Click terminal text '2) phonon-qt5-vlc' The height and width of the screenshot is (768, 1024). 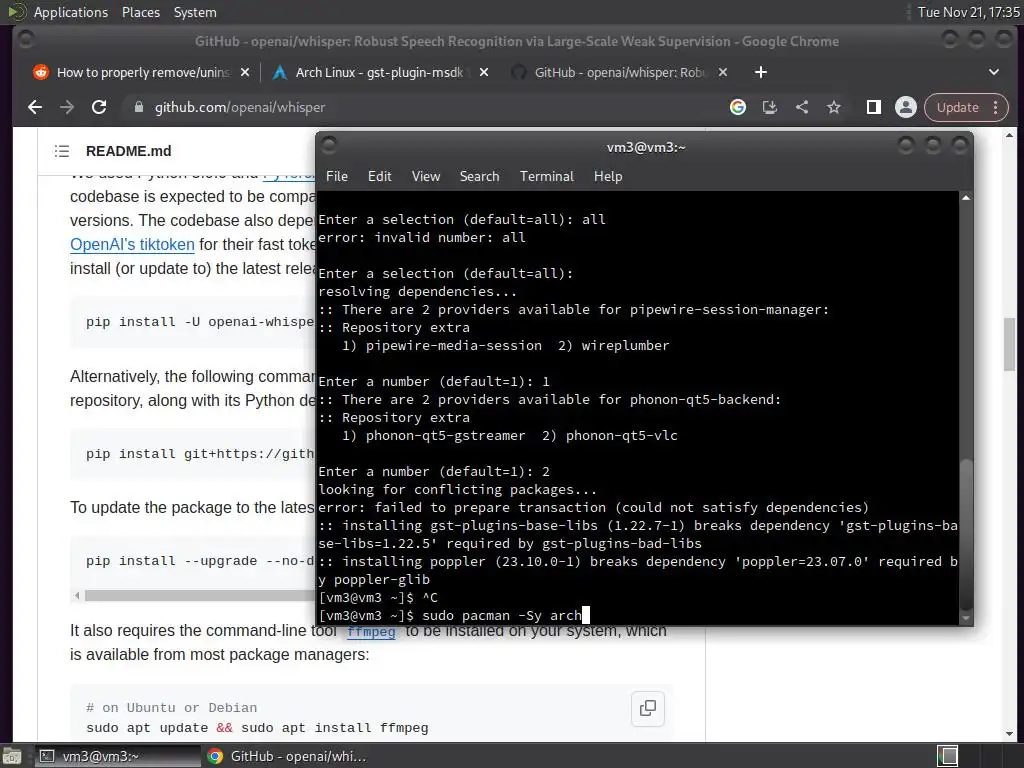[x=610, y=436]
